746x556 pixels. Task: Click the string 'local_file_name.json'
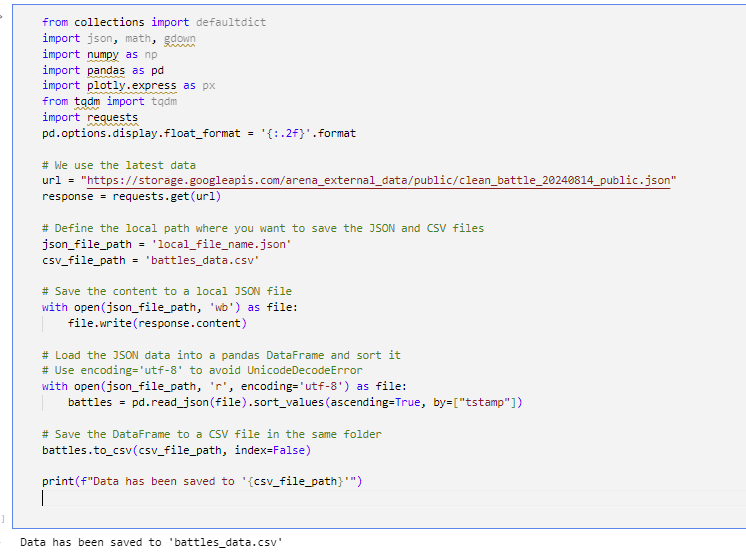(221, 244)
